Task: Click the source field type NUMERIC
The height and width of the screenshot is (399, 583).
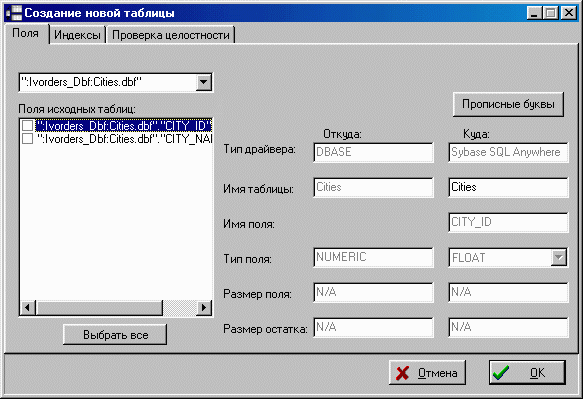Action: point(373,257)
